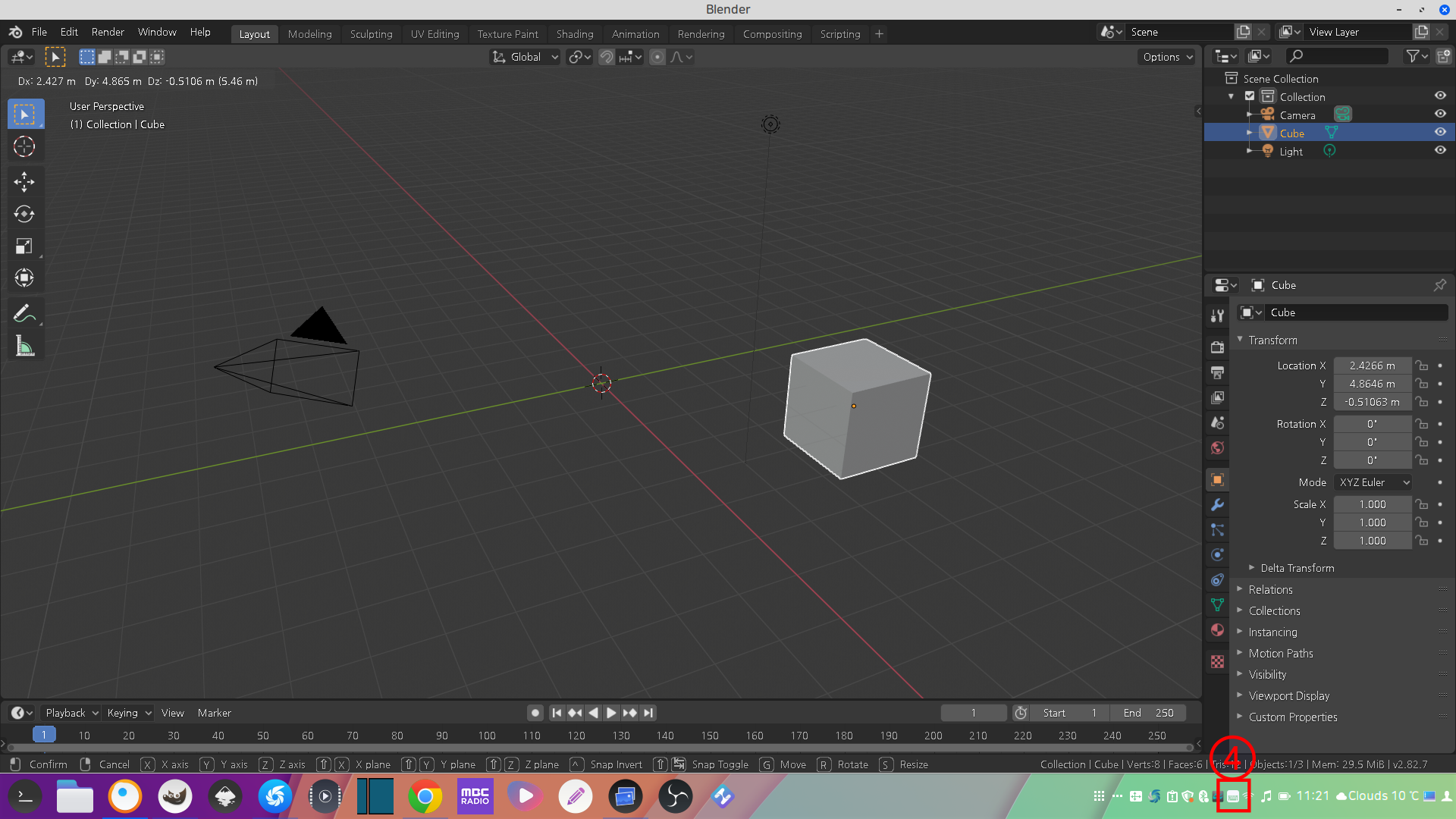This screenshot has width=1456, height=819.
Task: Open the Render properties tab
Action: pos(1217,347)
